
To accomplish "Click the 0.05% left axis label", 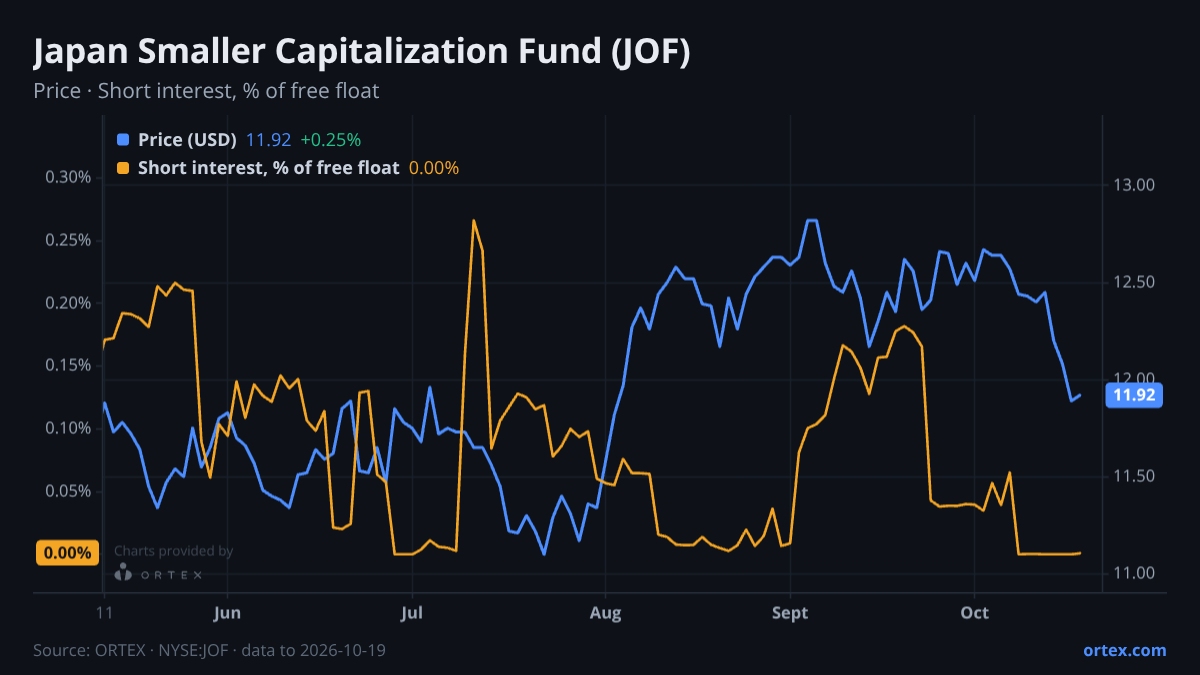I will [68, 491].
